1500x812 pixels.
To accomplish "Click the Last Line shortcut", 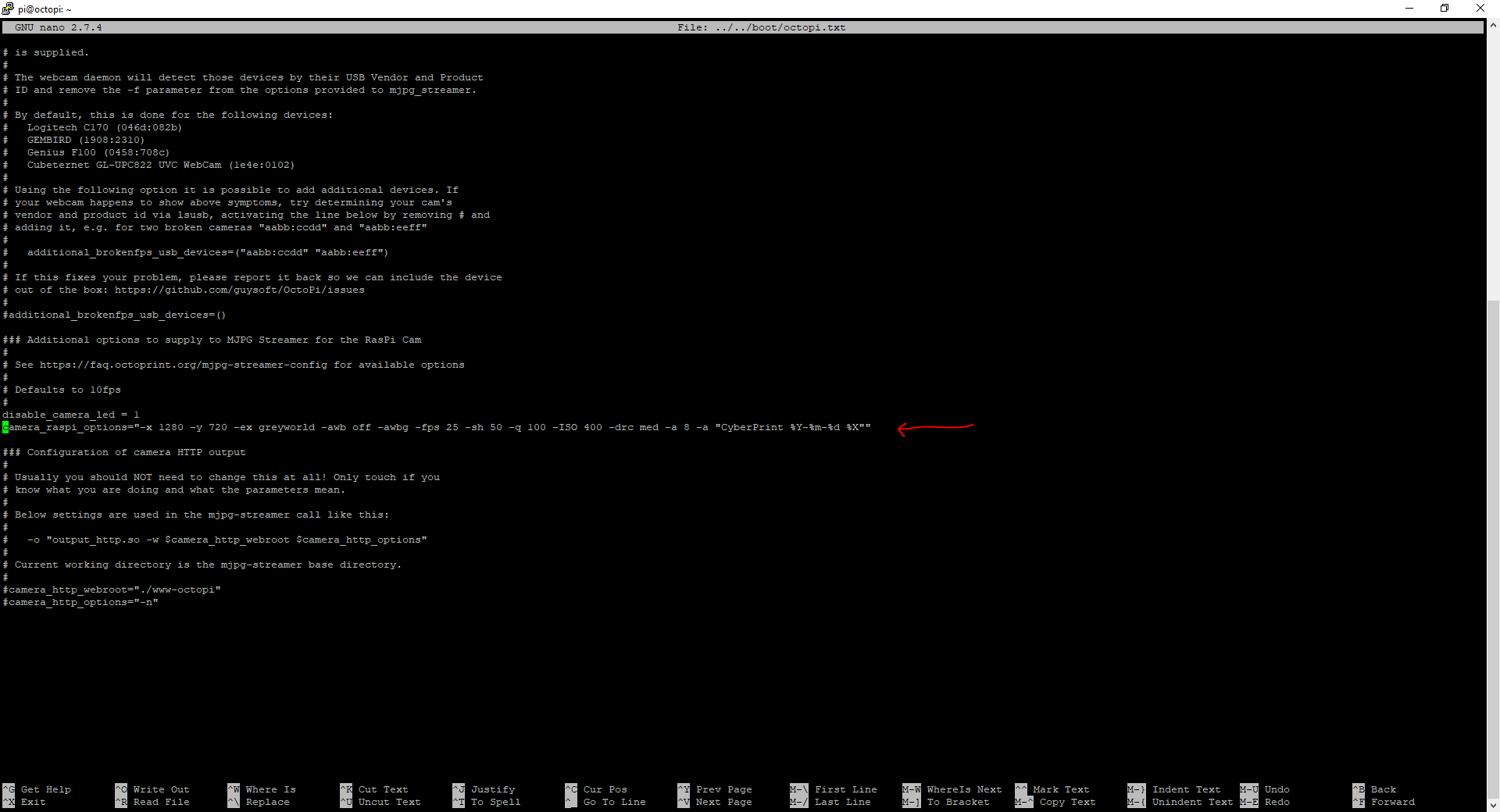I will click(830, 802).
